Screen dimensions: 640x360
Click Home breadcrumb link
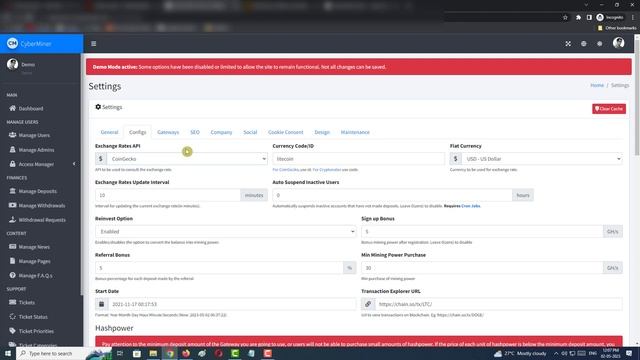597,85
